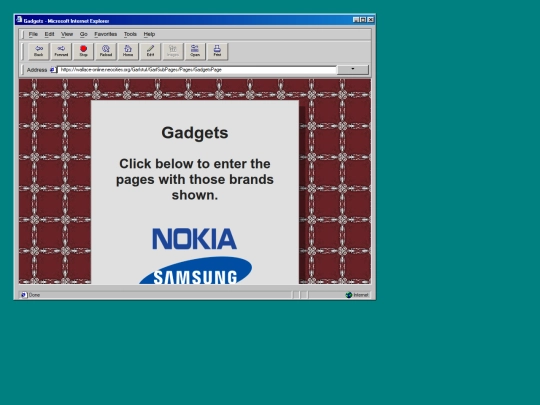Open the address bar dropdown arrow
540x405 pixels.
pos(353,70)
